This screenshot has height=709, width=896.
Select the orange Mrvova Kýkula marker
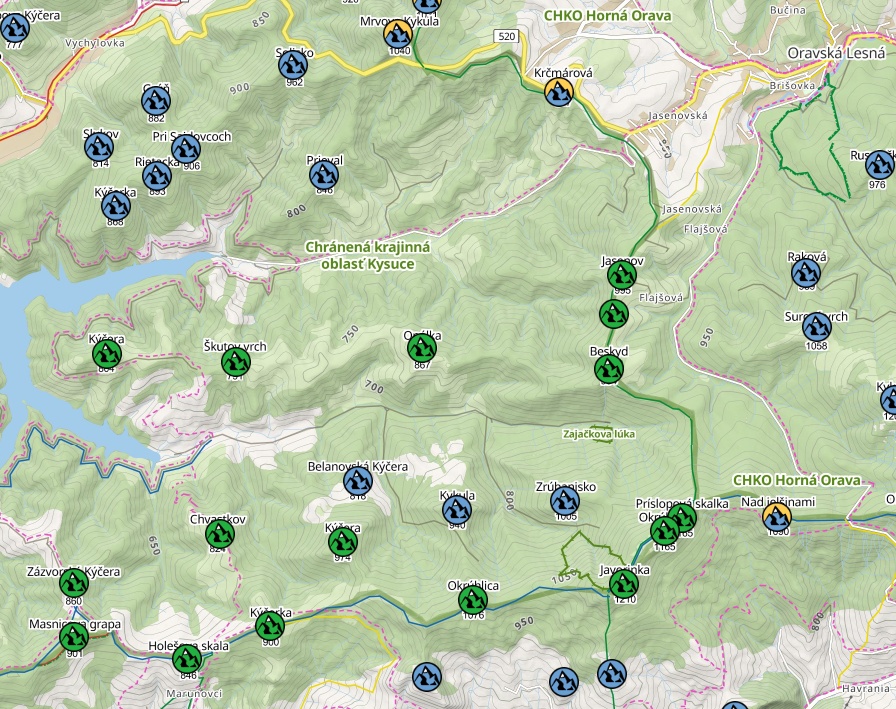[398, 33]
